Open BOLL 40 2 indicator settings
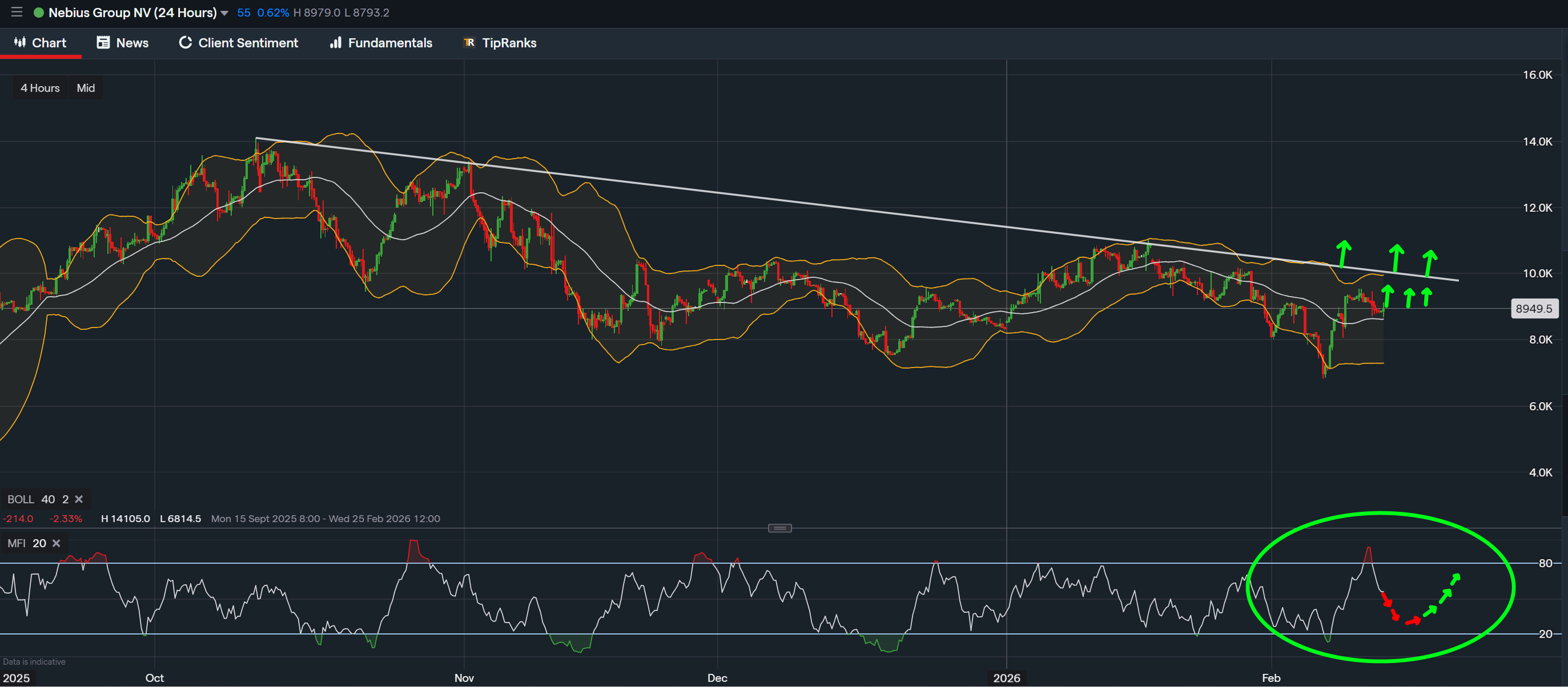The width and height of the screenshot is (1568, 687). pyautogui.click(x=38, y=499)
